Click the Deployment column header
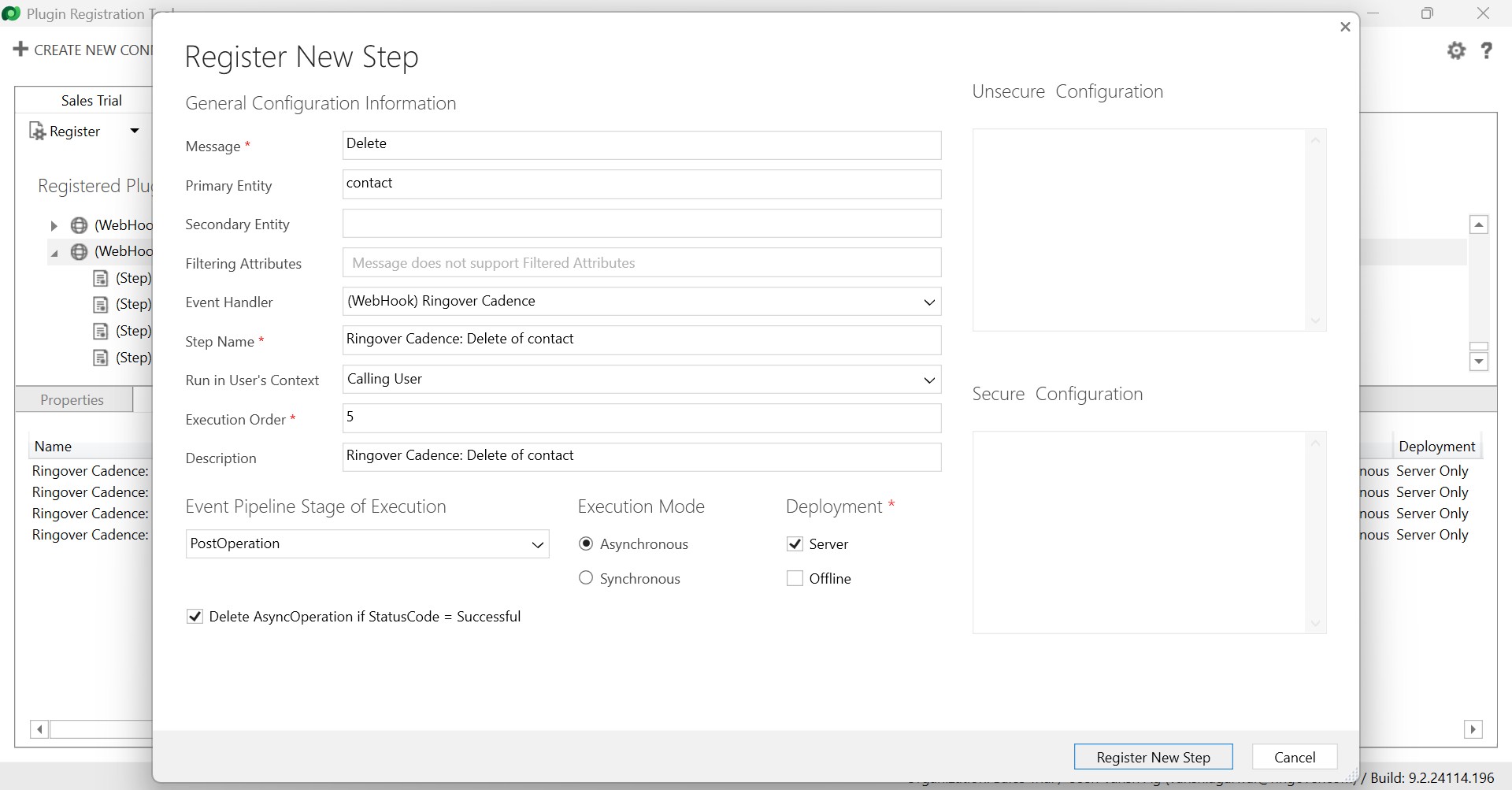The height and width of the screenshot is (790, 1512). coord(1436,446)
